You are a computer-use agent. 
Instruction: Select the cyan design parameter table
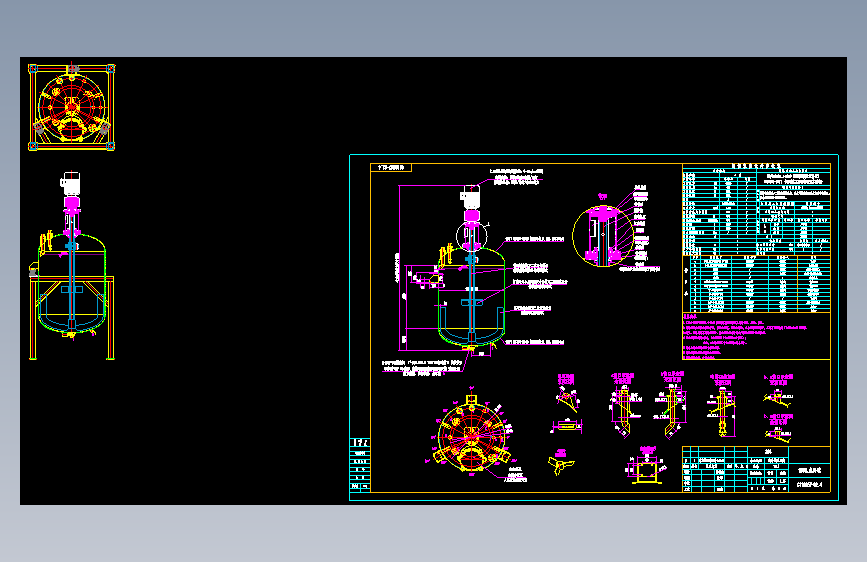tap(756, 209)
